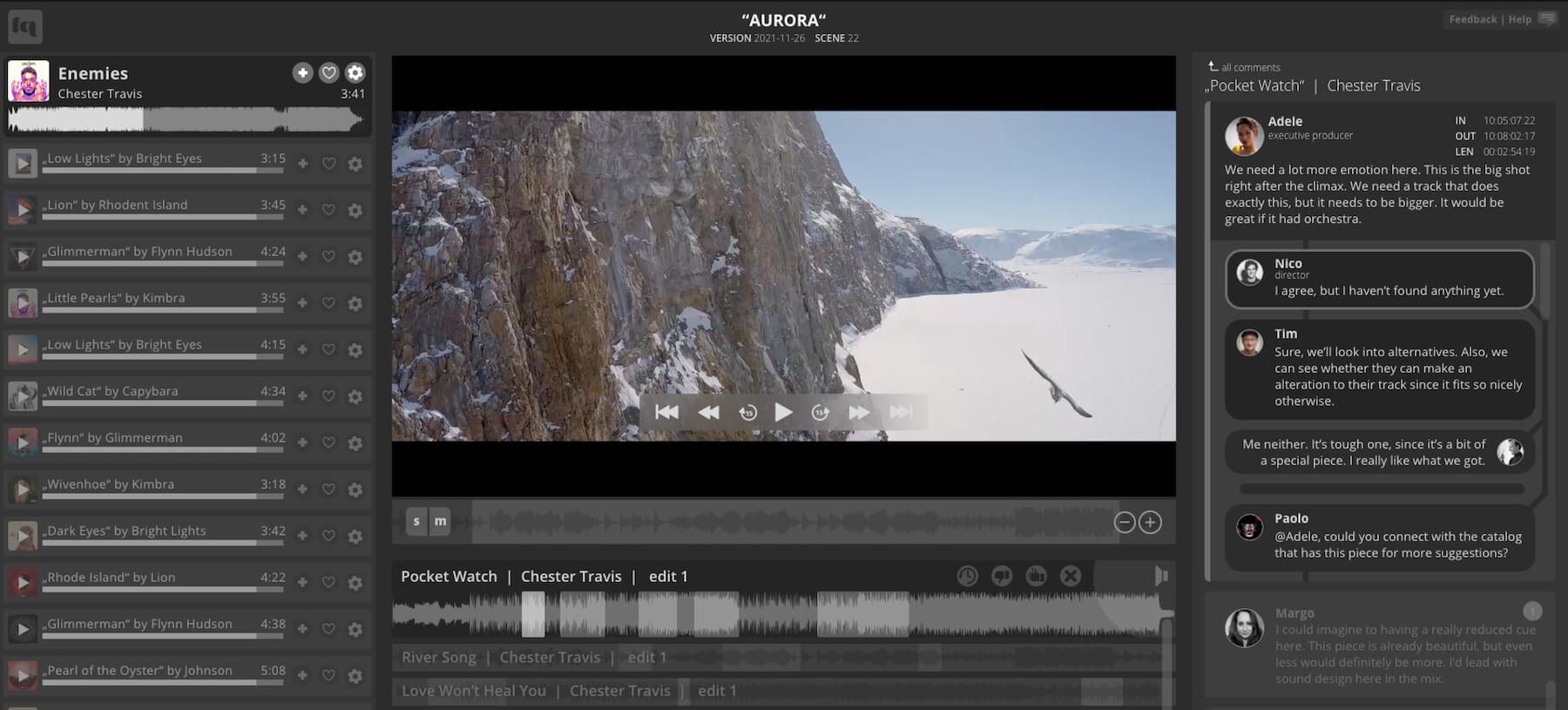Jump to the start of the video

666,412
